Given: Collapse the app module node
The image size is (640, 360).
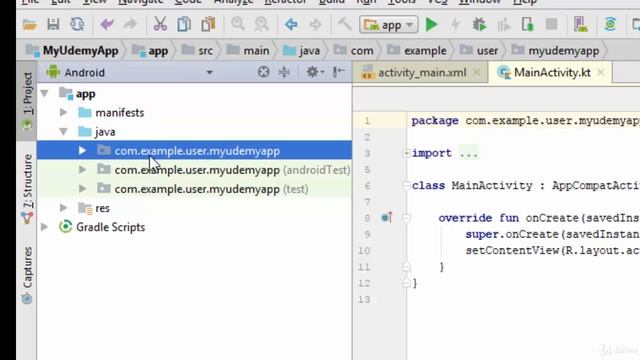Looking at the screenshot, I should click(x=44, y=93).
